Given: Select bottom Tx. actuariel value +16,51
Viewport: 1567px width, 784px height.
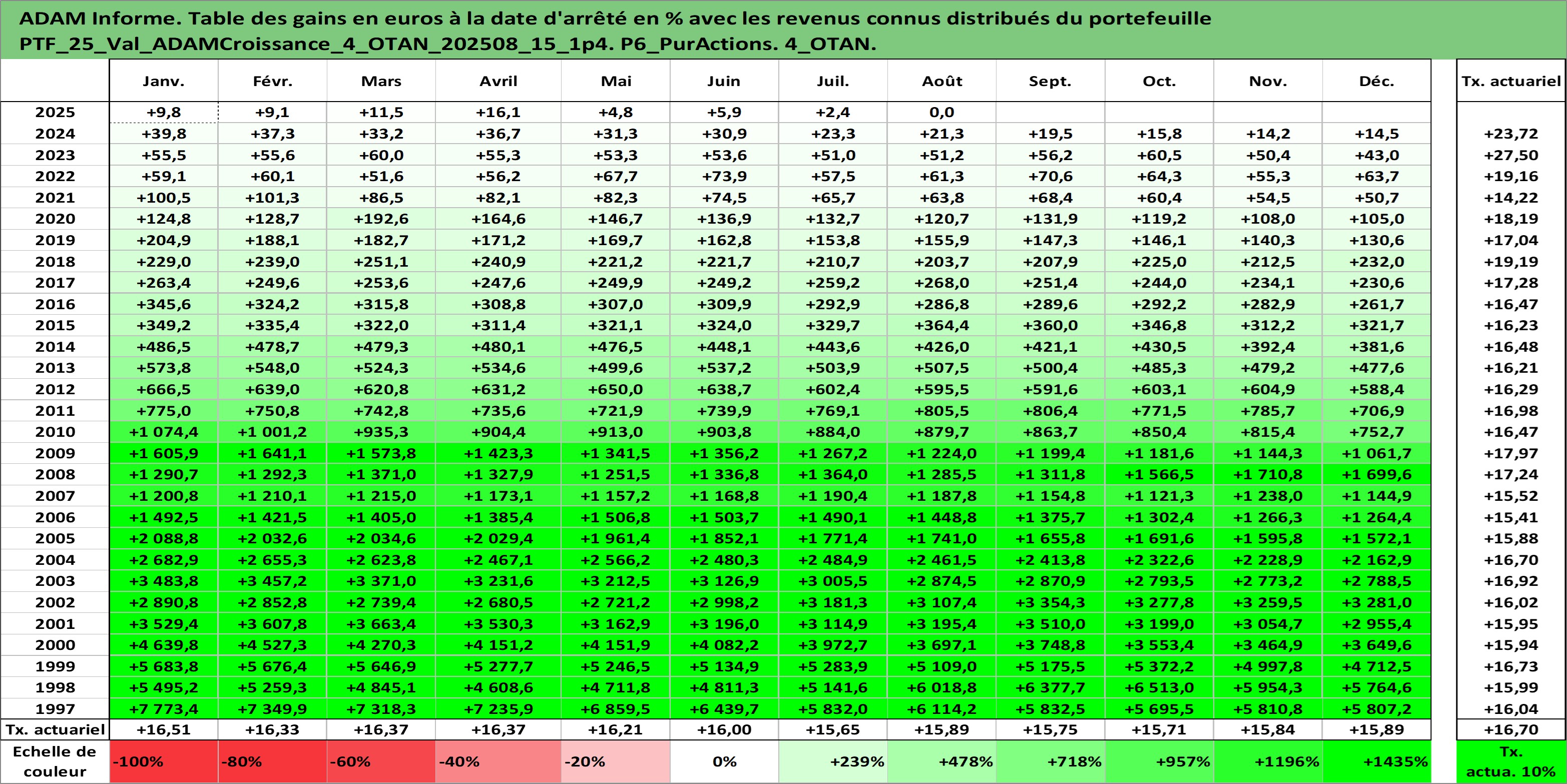Looking at the screenshot, I should pos(164,729).
